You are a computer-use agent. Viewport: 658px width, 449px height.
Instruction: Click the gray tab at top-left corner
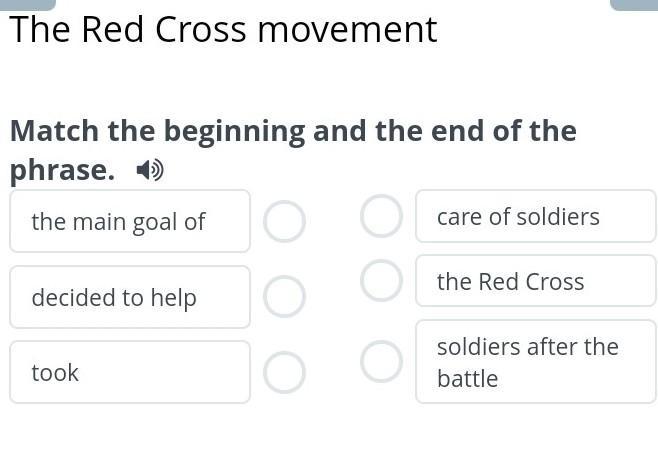28,5
